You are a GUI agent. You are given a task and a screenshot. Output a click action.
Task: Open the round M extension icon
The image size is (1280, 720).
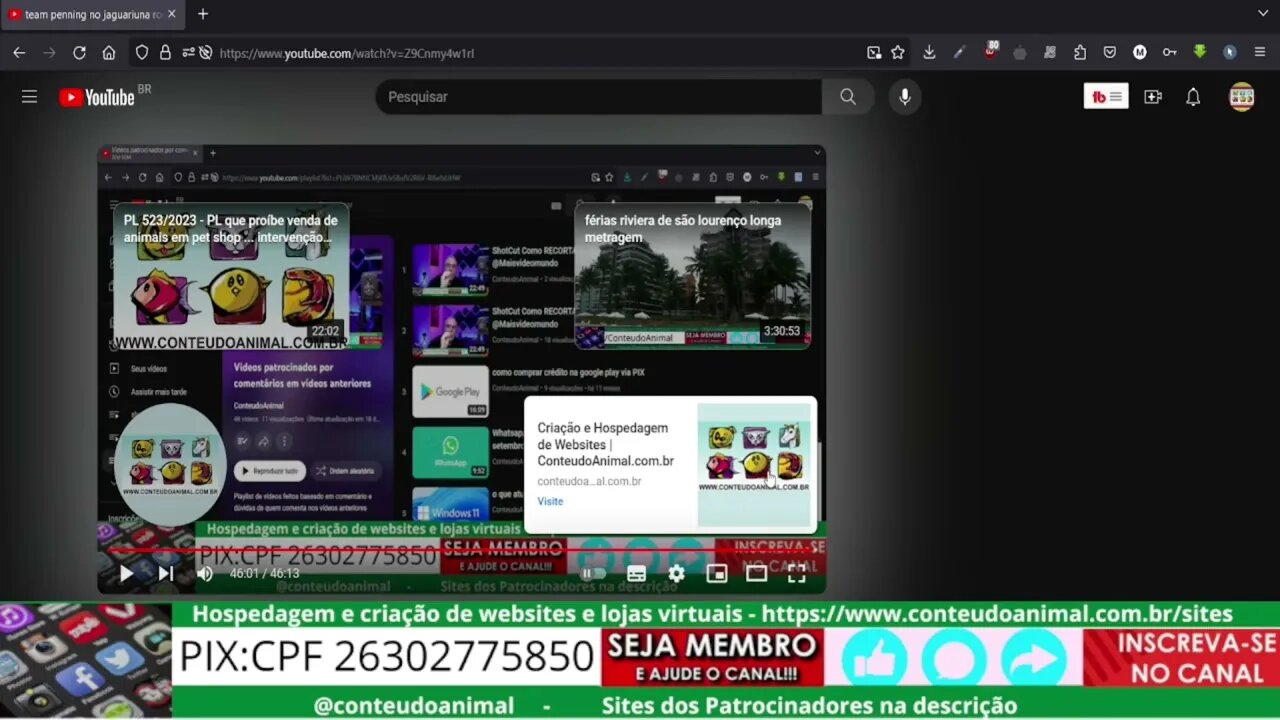(1140, 53)
